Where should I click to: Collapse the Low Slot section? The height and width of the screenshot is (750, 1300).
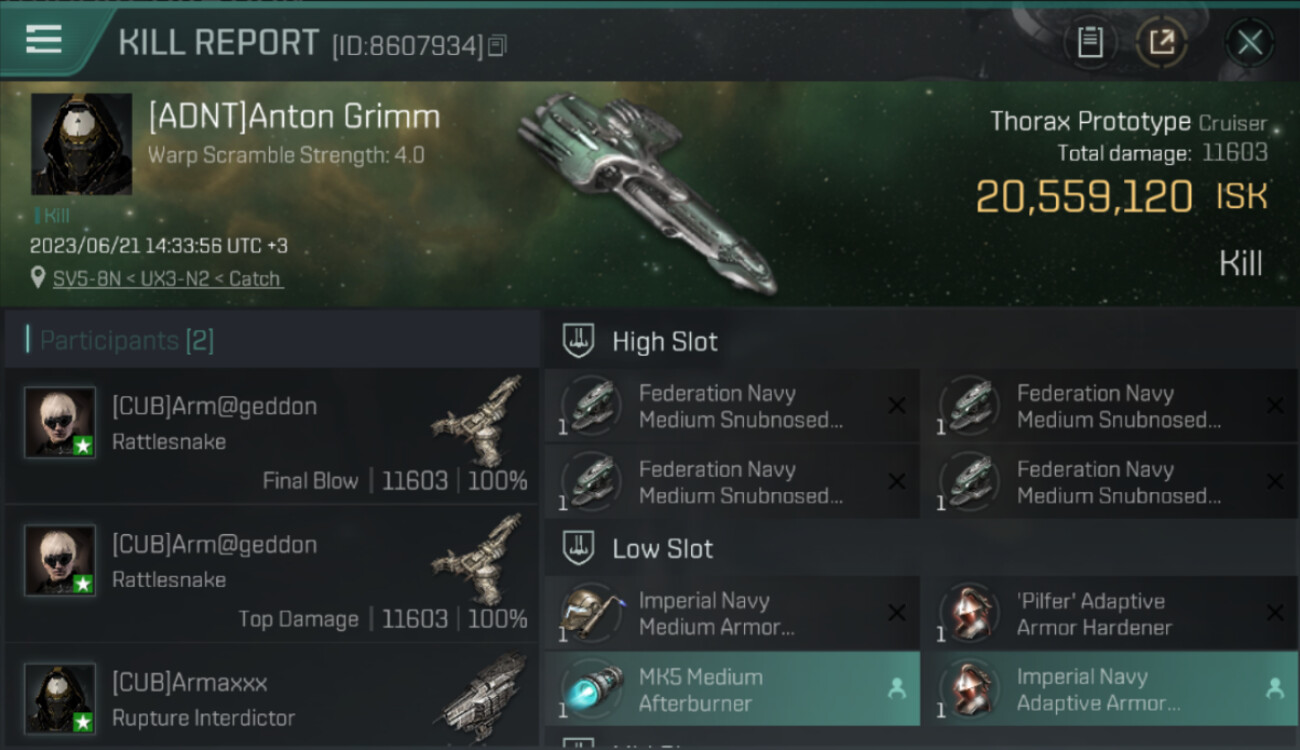coord(662,549)
